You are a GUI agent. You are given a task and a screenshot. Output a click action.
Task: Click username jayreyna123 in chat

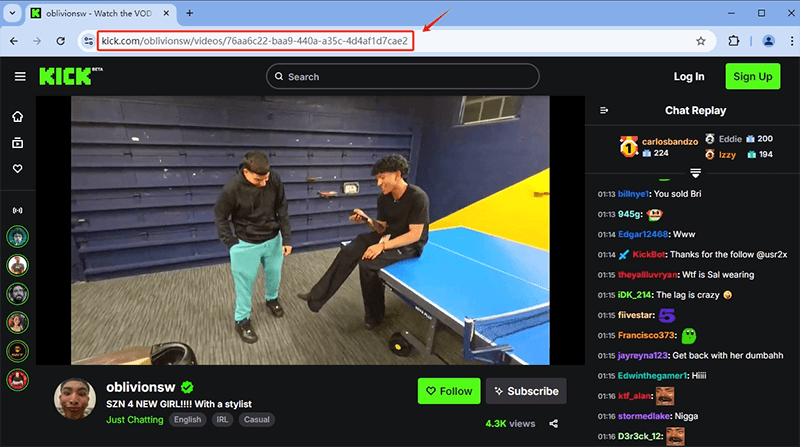tap(642, 355)
